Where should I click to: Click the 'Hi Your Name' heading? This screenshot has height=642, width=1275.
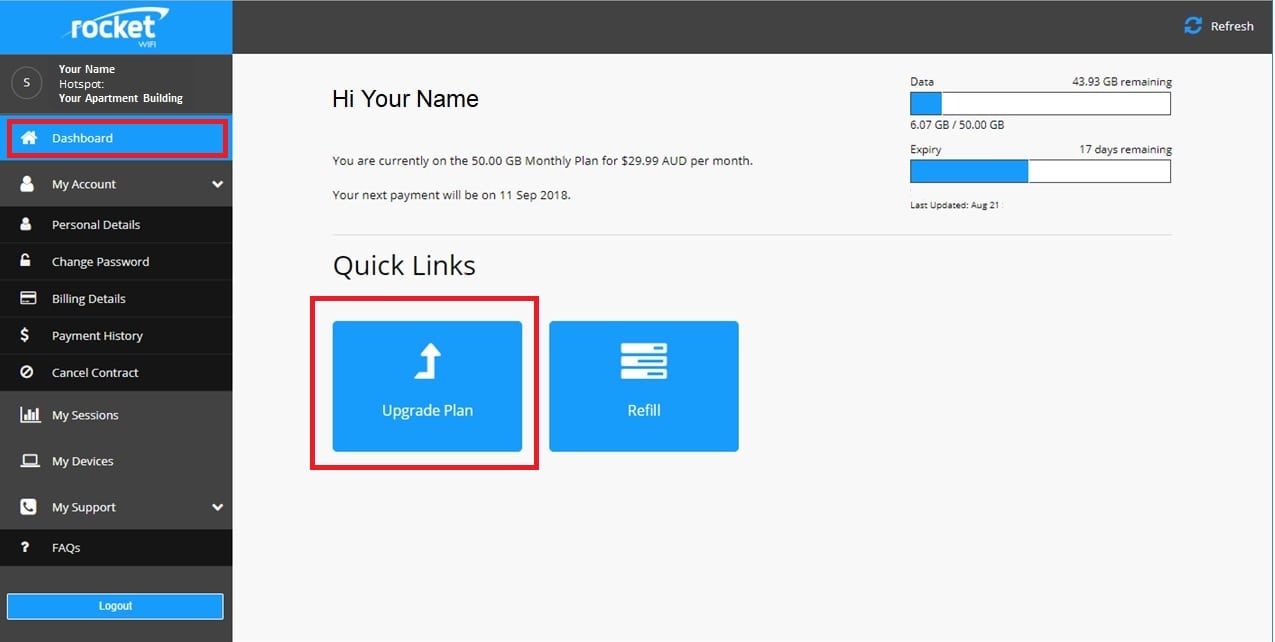click(405, 99)
